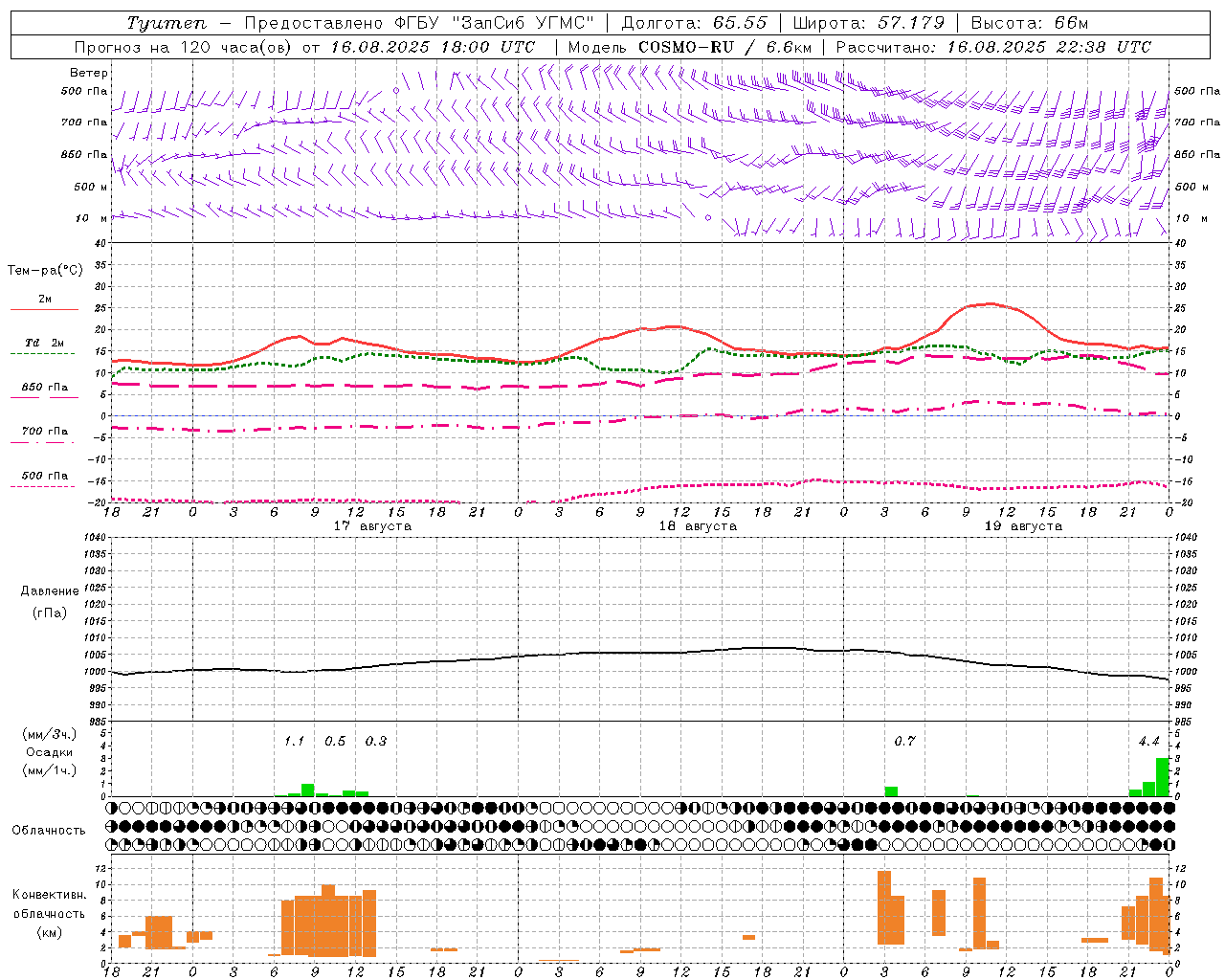The height and width of the screenshot is (980, 1225).
Task: Select the Широта: 57.179 value
Action: (869, 23)
